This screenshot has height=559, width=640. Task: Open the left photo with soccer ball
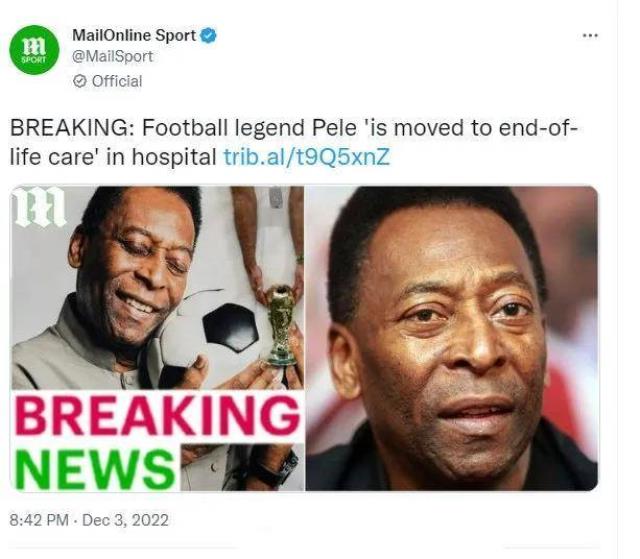[x=158, y=338]
